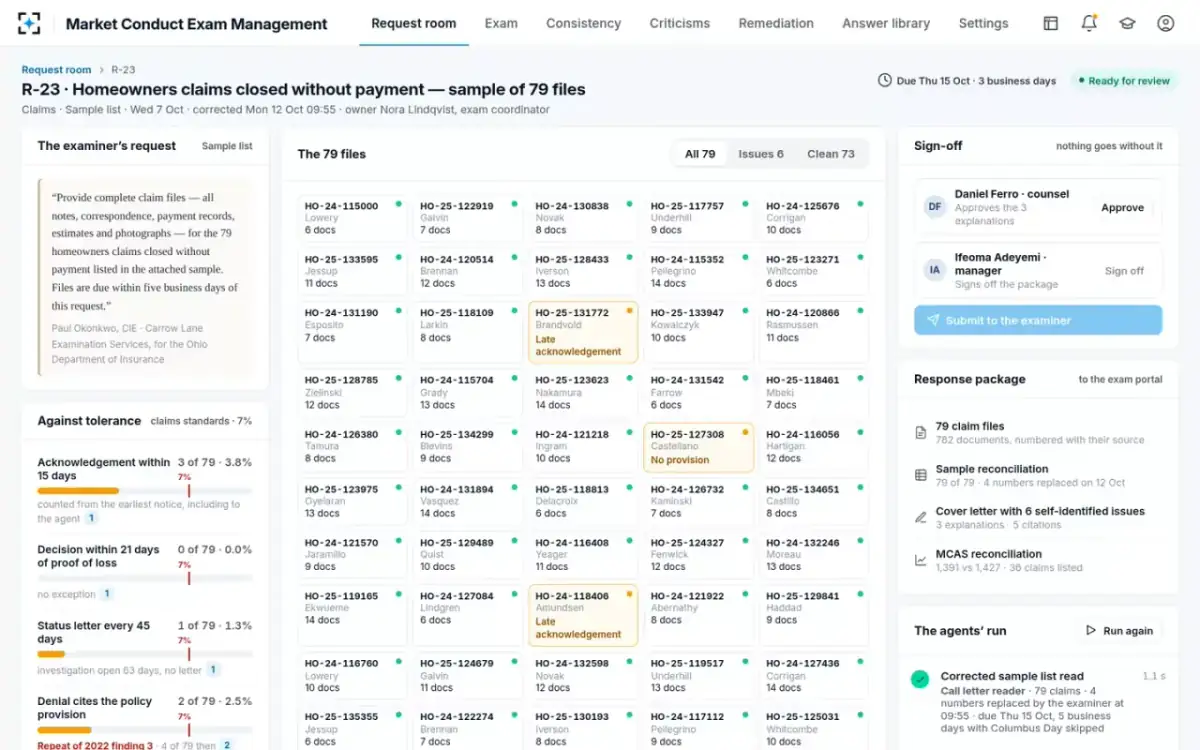Viewport: 1200px width, 750px height.
Task: Click the clock icon beside due date
Action: (x=884, y=81)
